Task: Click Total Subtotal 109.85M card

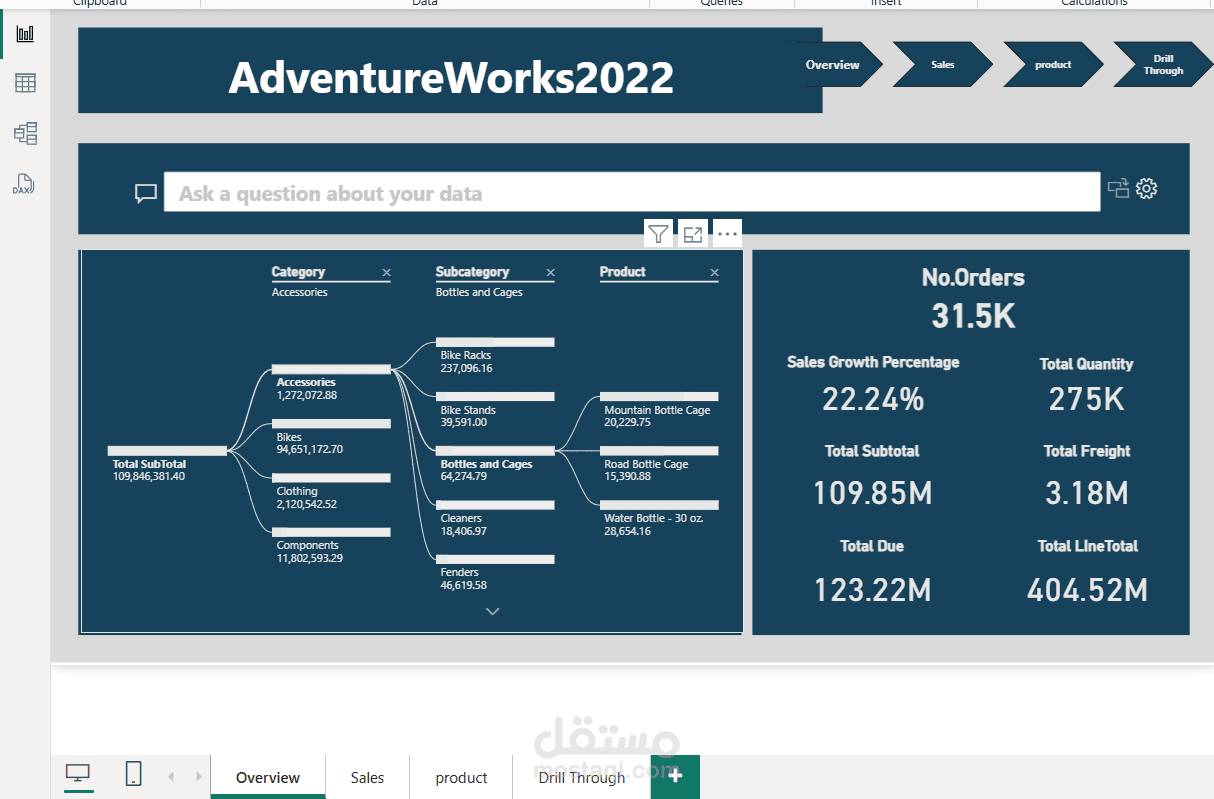Action: click(x=872, y=476)
